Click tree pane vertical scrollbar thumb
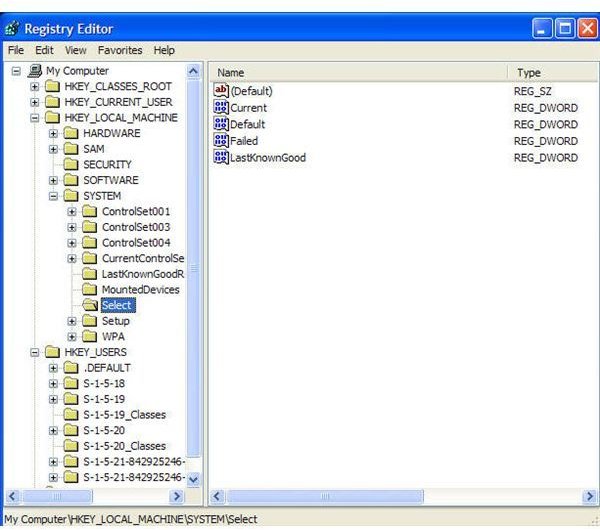The width and height of the screenshot is (600, 530). 194,268
